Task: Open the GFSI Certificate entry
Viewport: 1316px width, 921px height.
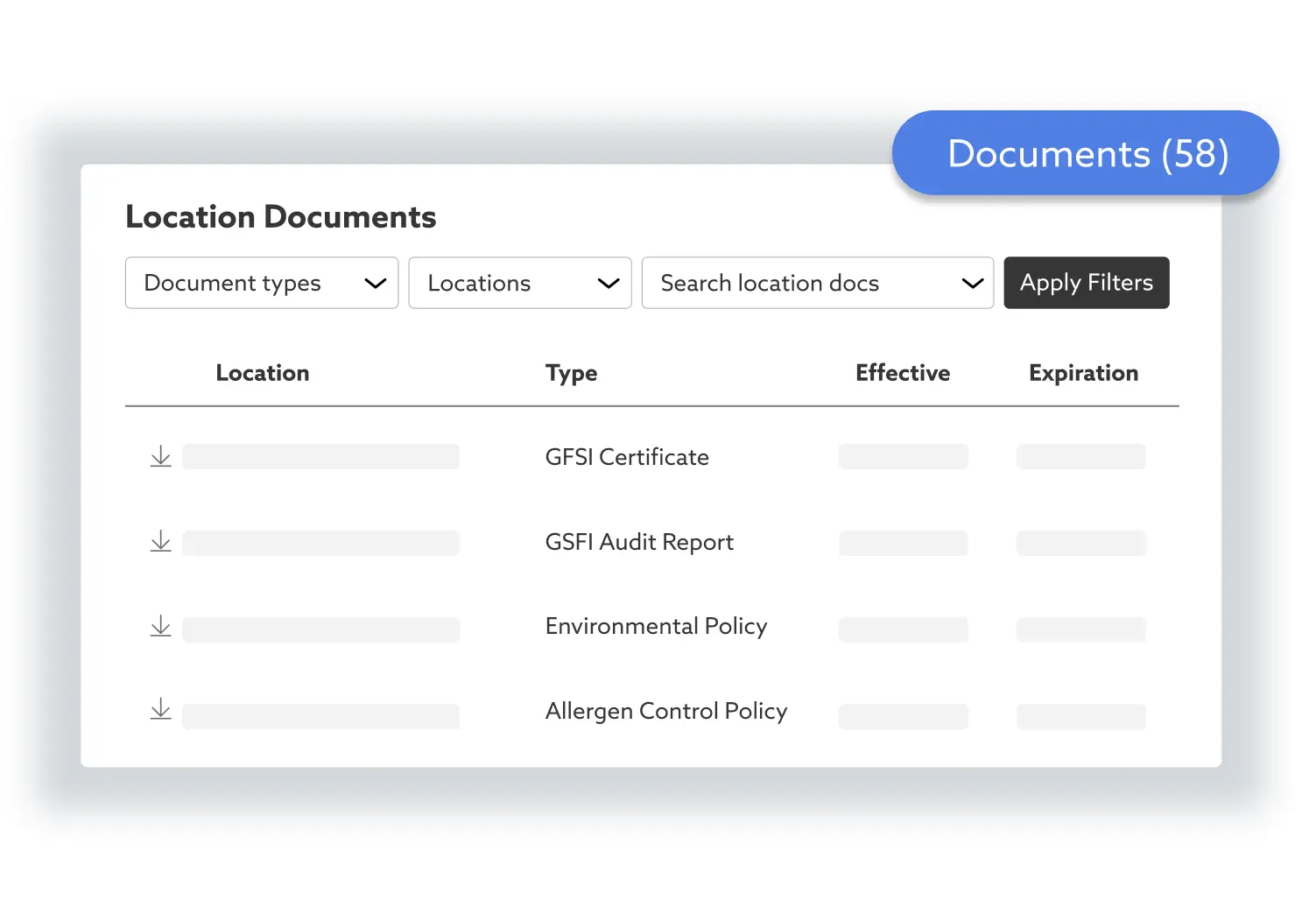Action: (x=627, y=457)
